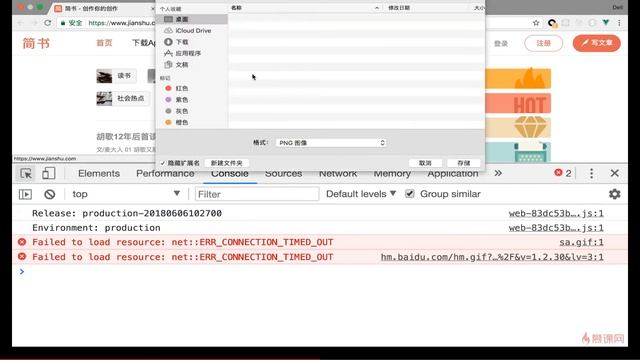Click the red error count badge
The height and width of the screenshot is (360, 640).
click(563, 173)
